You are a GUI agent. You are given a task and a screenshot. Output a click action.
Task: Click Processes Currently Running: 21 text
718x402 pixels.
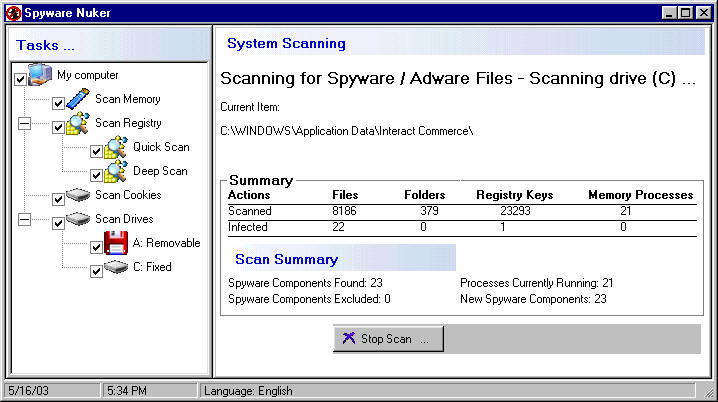[537, 283]
